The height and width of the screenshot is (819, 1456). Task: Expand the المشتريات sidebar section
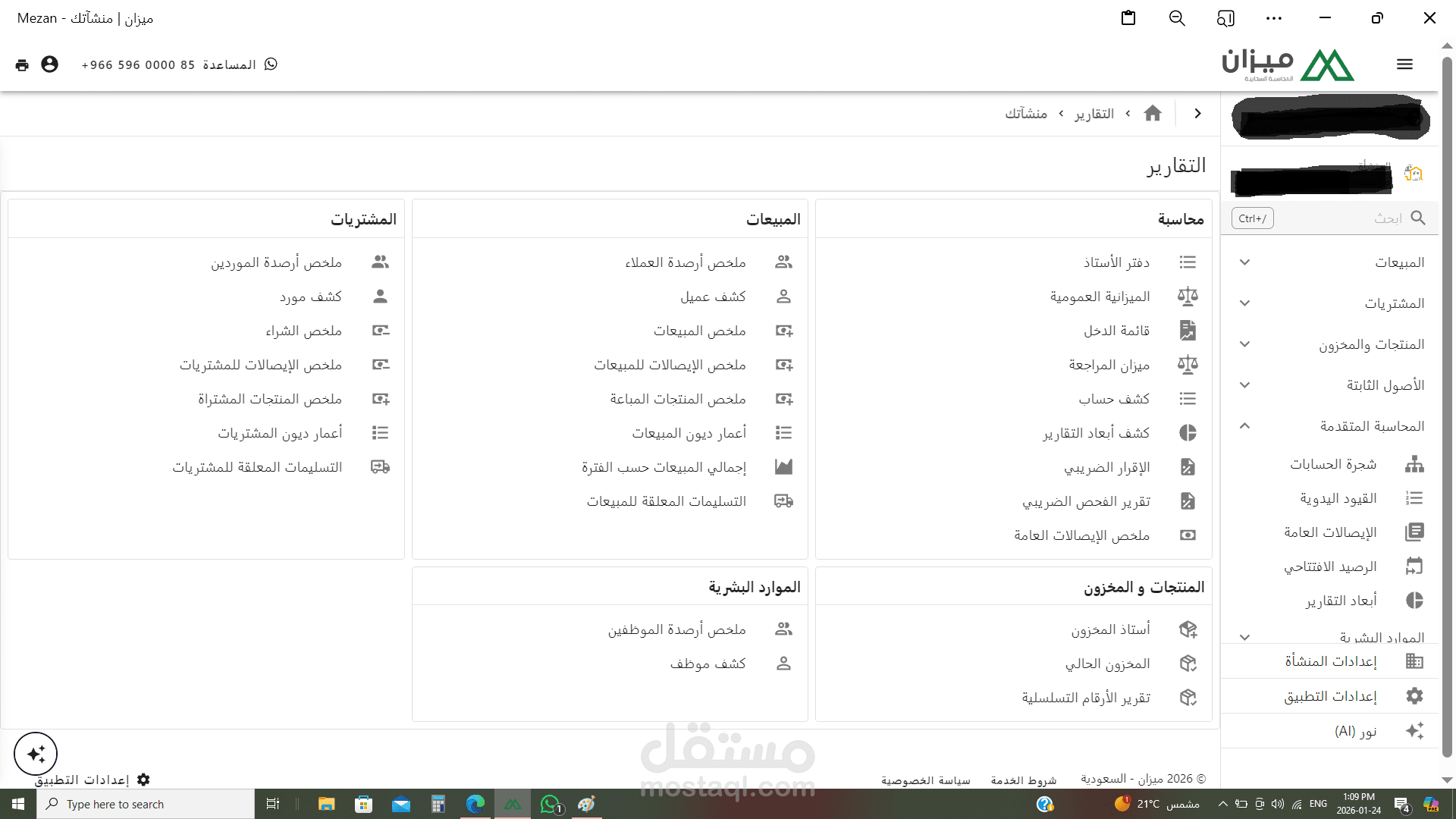pyautogui.click(x=1244, y=303)
